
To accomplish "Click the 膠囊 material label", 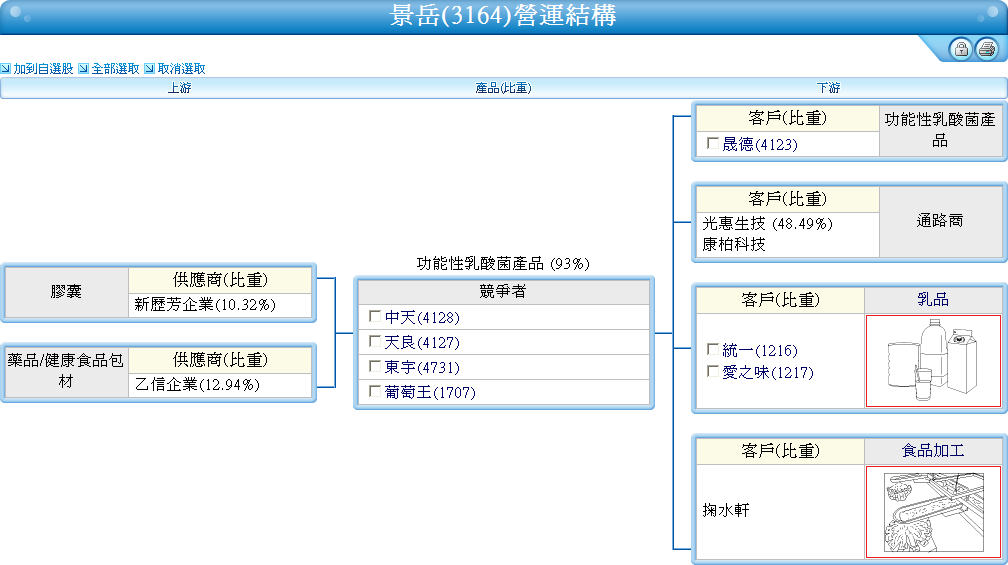I will 66,292.
